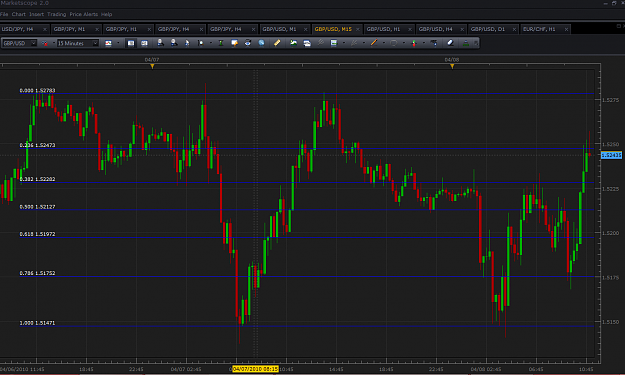Select the Fibonacci label 0.382 1.52282
625x375 pixels.
37,179
